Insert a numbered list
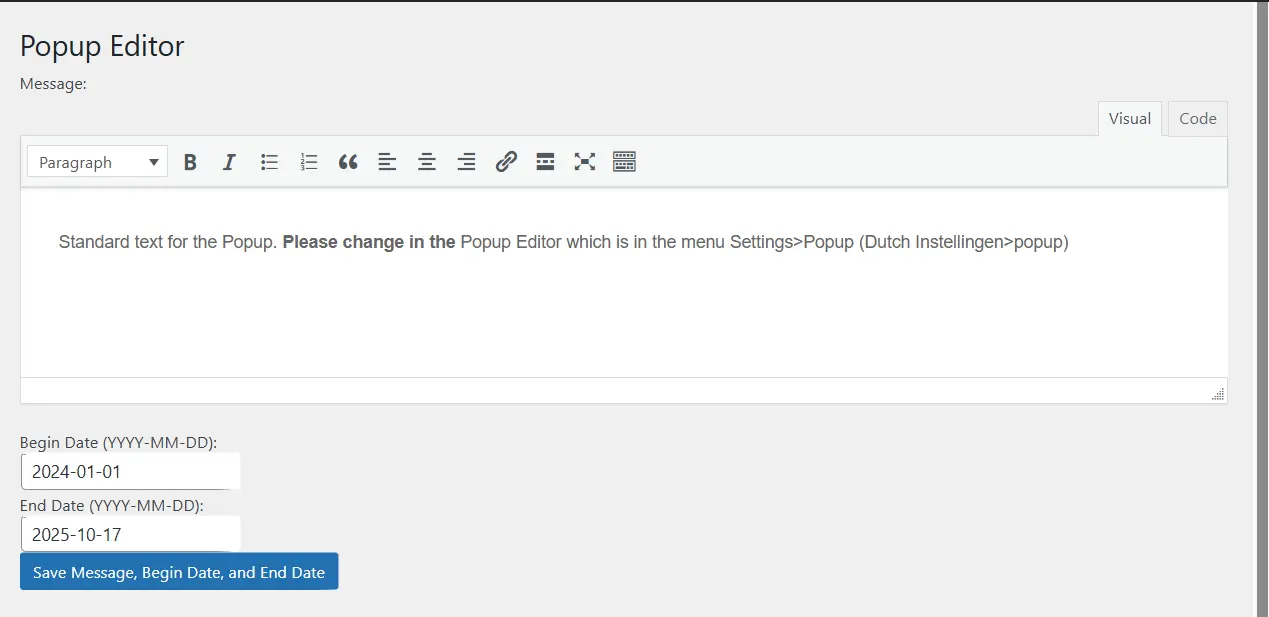The height and width of the screenshot is (617, 1269). (x=308, y=161)
